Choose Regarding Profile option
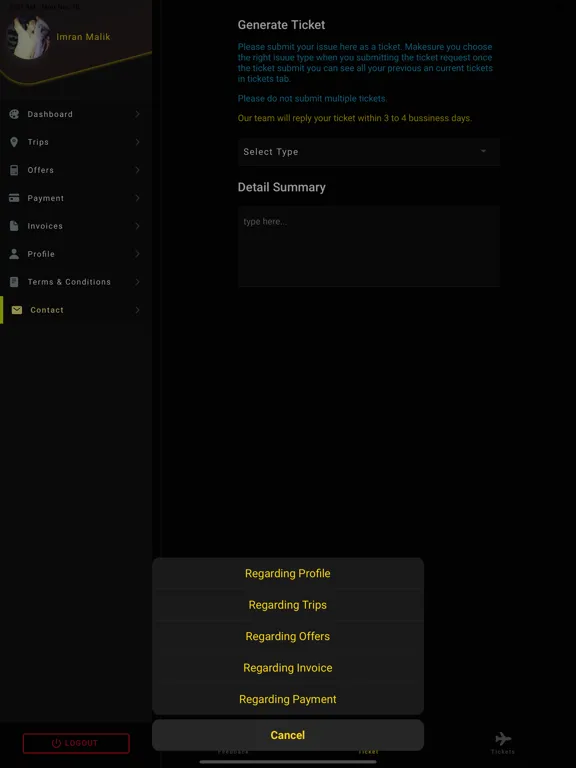Image resolution: width=576 pixels, height=768 pixels. point(288,573)
